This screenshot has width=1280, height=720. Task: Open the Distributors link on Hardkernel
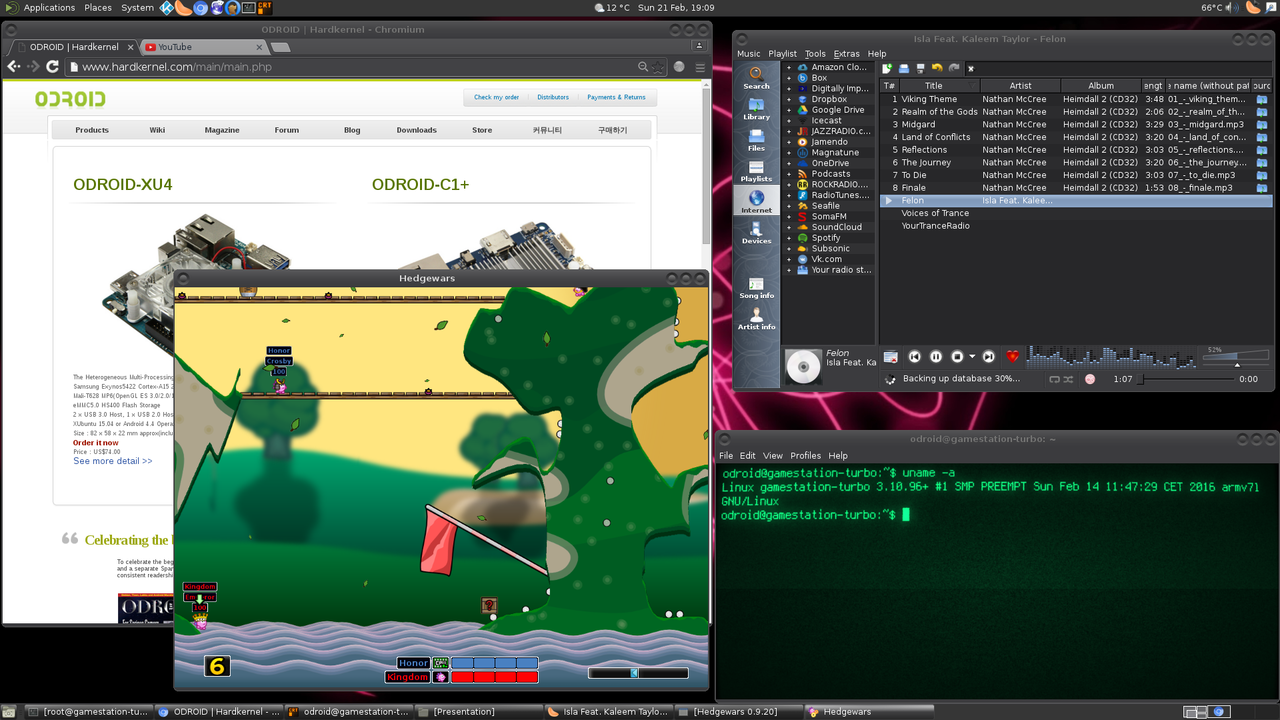tap(553, 97)
